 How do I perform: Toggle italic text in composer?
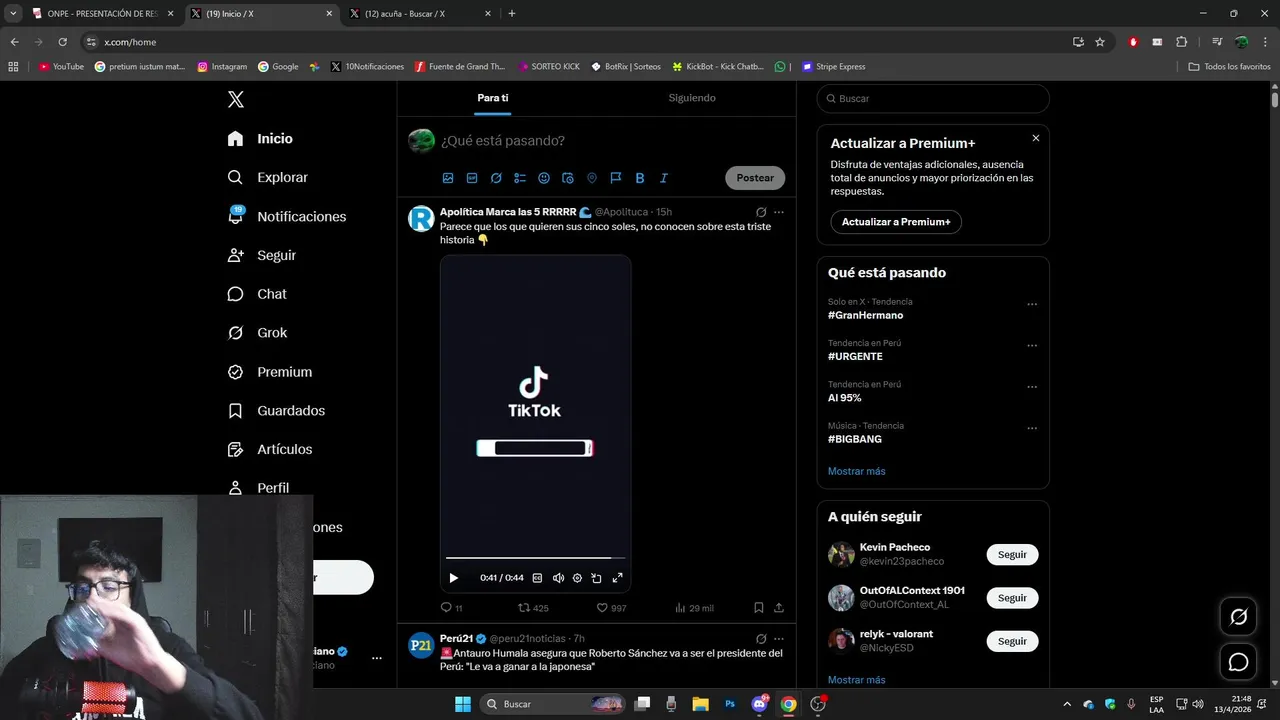[664, 178]
